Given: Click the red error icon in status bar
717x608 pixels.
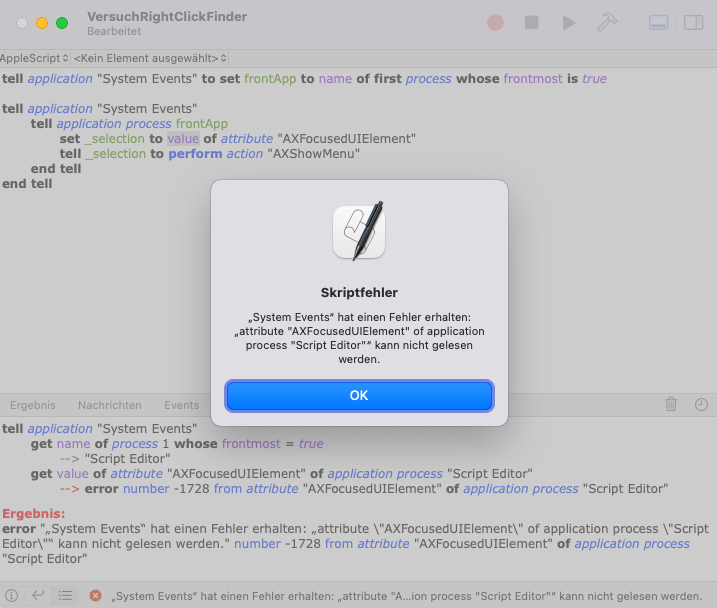Looking at the screenshot, I should click(x=95, y=595).
